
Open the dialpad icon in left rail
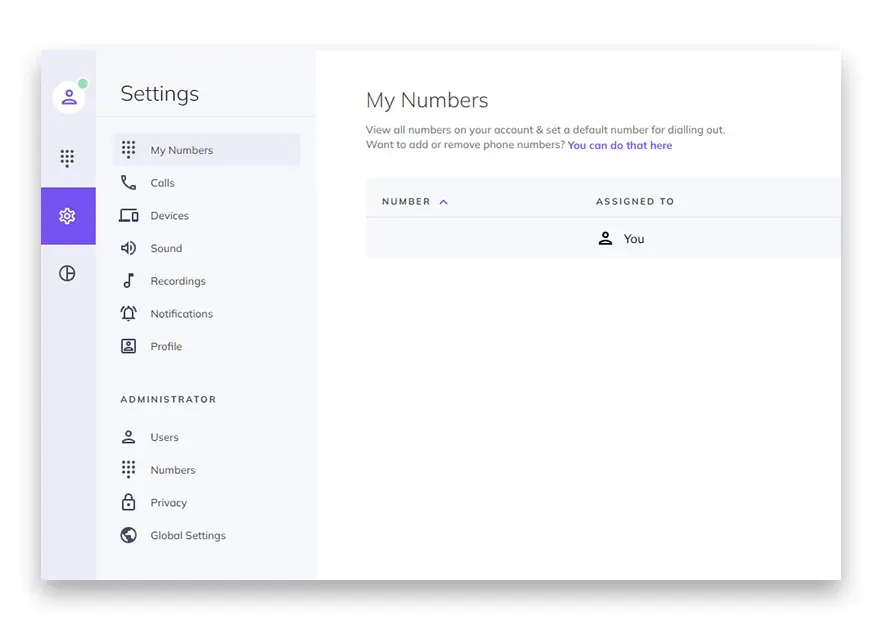tap(68, 158)
